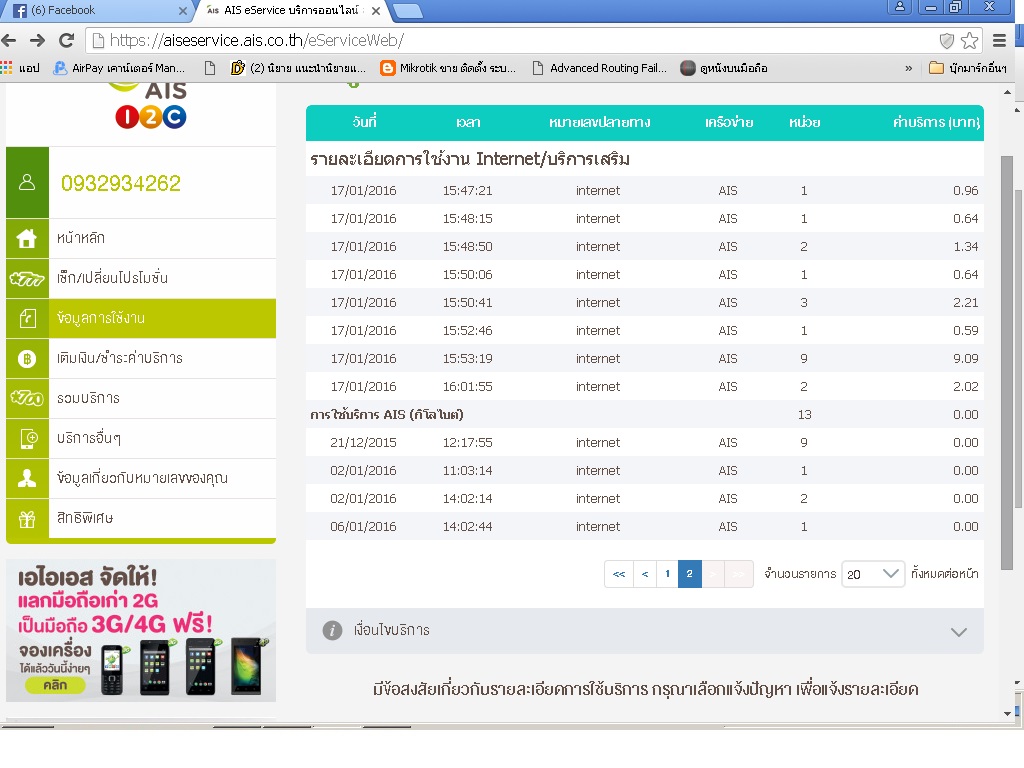Switch to the AIS eService tab
This screenshot has height=768, width=1024.
coord(291,10)
